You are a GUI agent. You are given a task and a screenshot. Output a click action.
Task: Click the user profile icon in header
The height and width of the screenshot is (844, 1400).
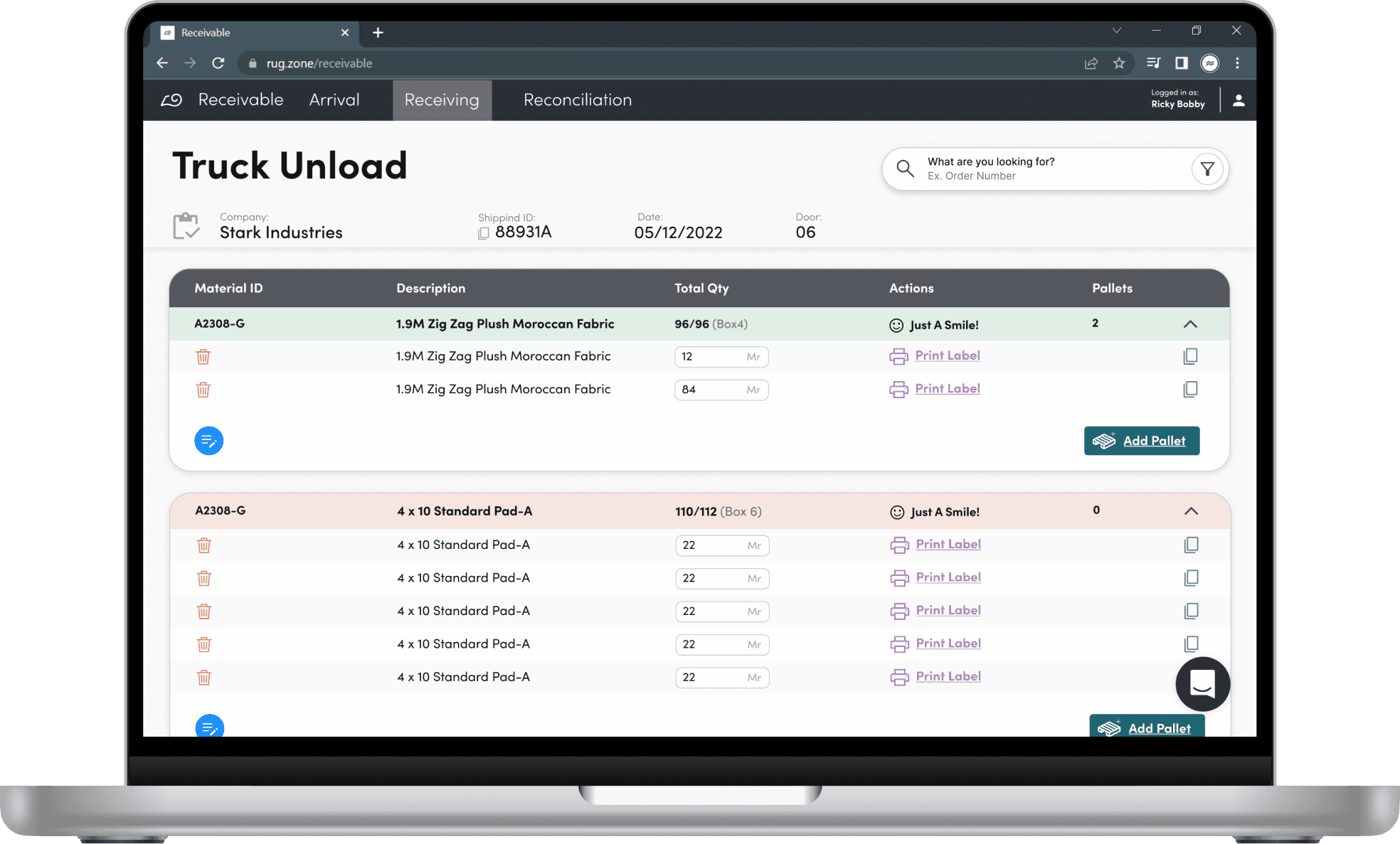click(1239, 100)
